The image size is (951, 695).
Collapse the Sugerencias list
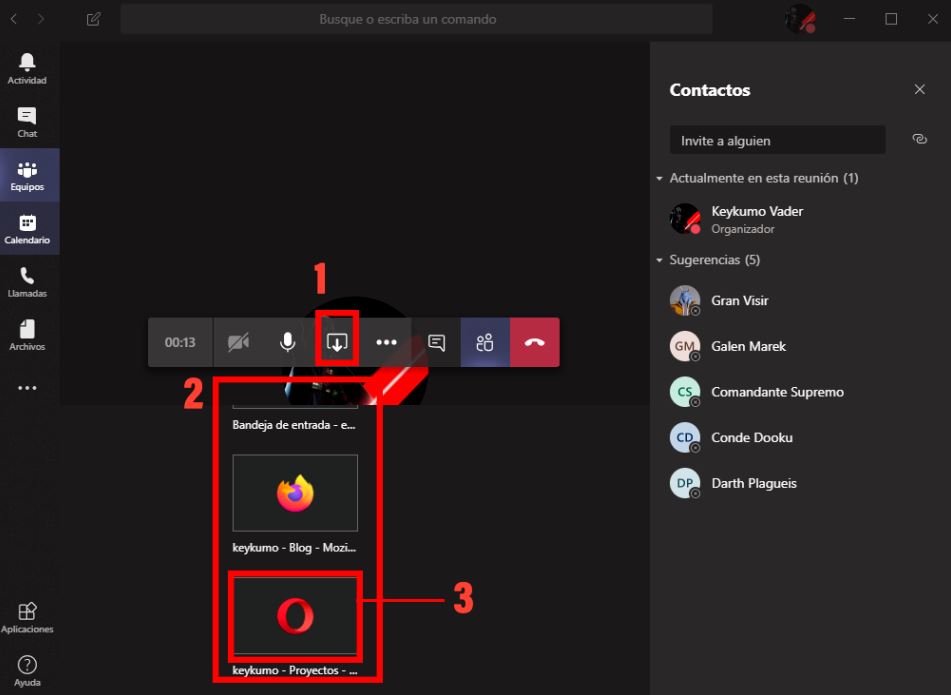click(x=660, y=259)
